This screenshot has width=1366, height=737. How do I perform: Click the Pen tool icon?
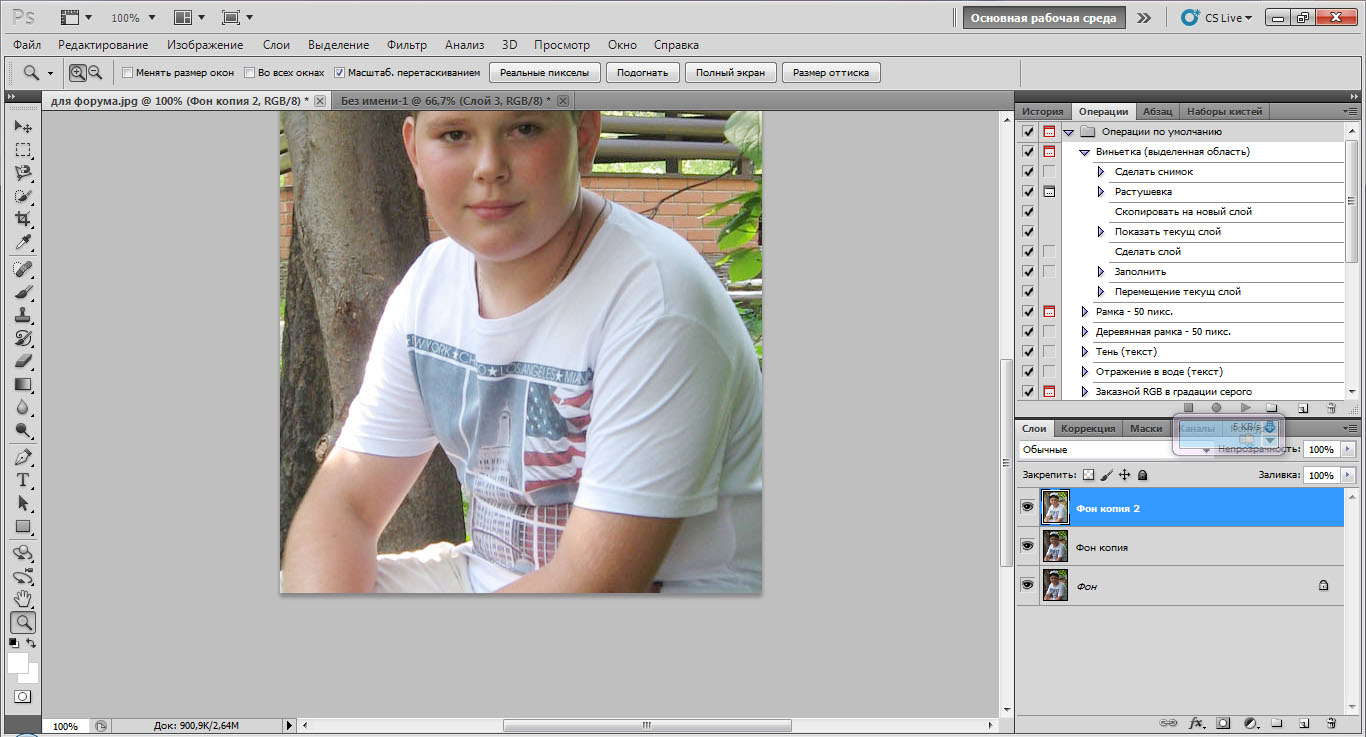click(23, 457)
